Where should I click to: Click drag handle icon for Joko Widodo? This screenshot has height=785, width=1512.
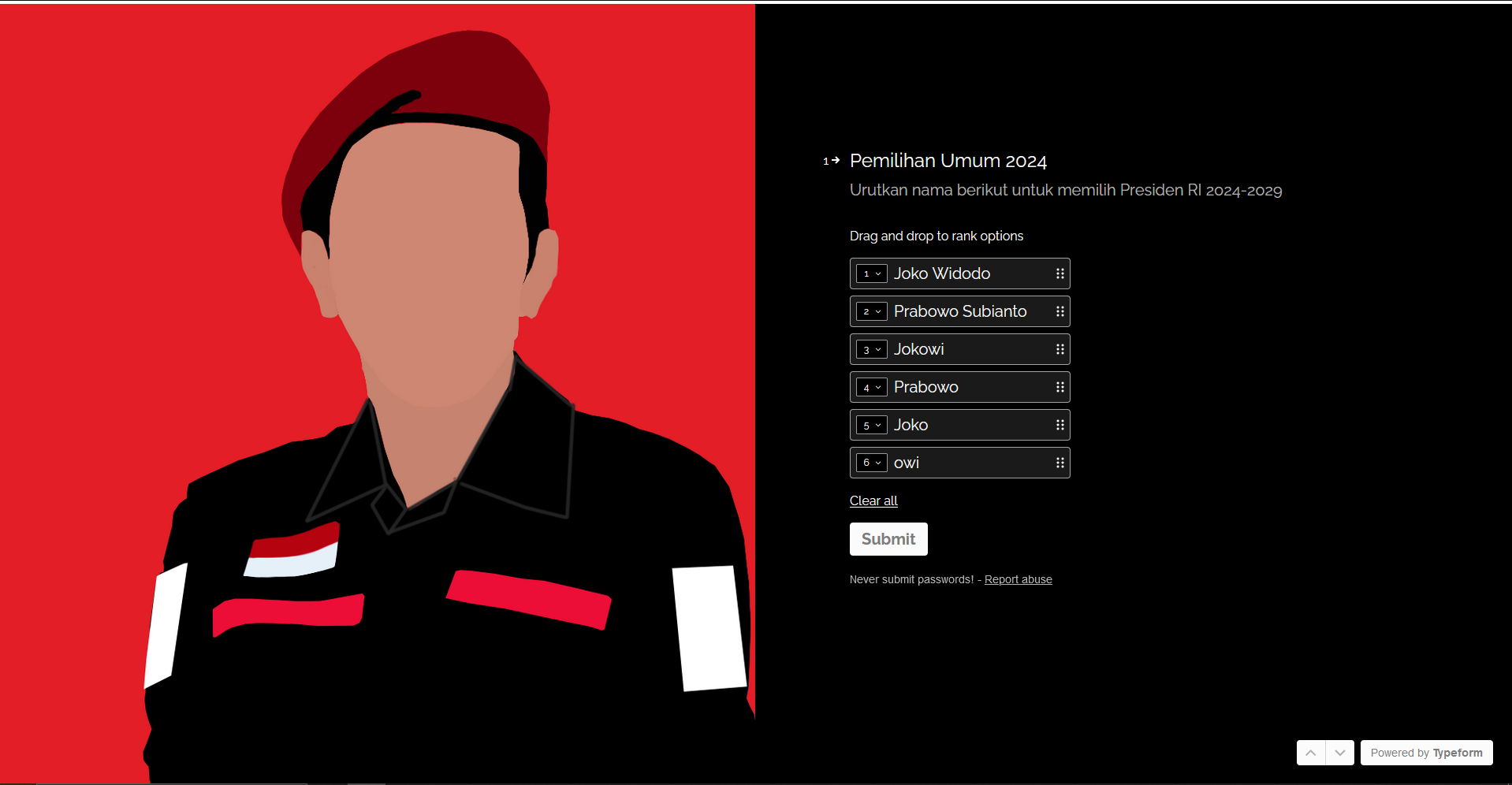(x=1060, y=273)
